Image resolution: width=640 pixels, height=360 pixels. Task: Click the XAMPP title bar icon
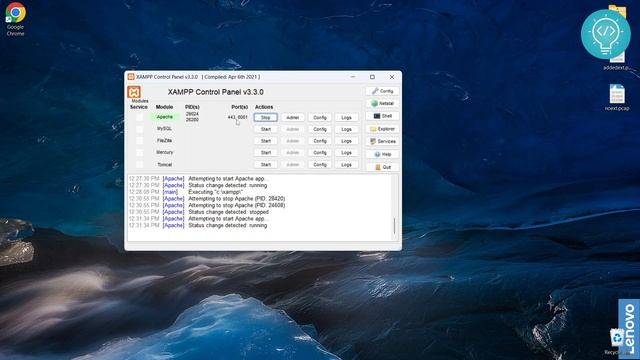click(x=131, y=77)
